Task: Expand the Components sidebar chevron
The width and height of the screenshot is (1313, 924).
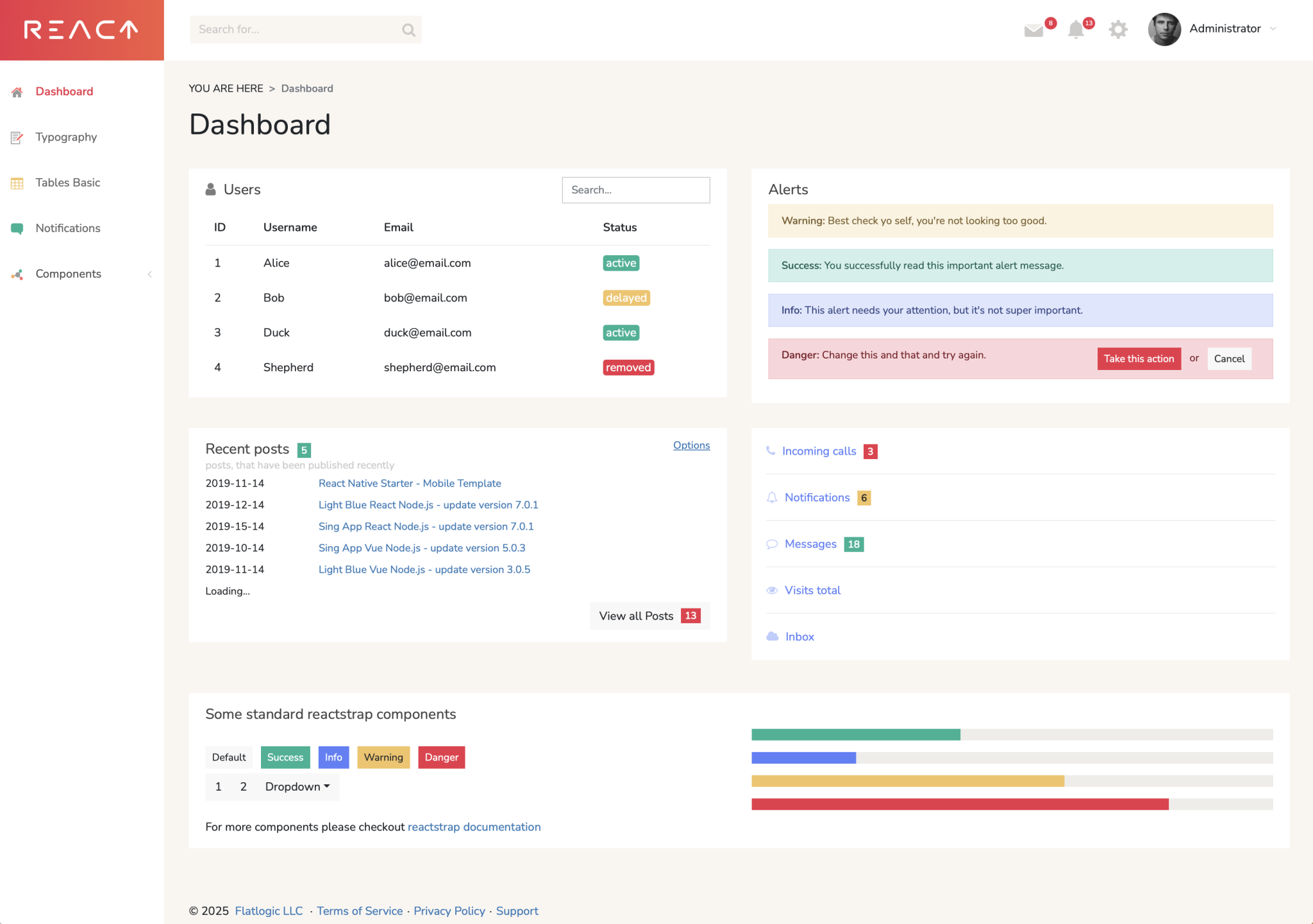Action: [149, 274]
